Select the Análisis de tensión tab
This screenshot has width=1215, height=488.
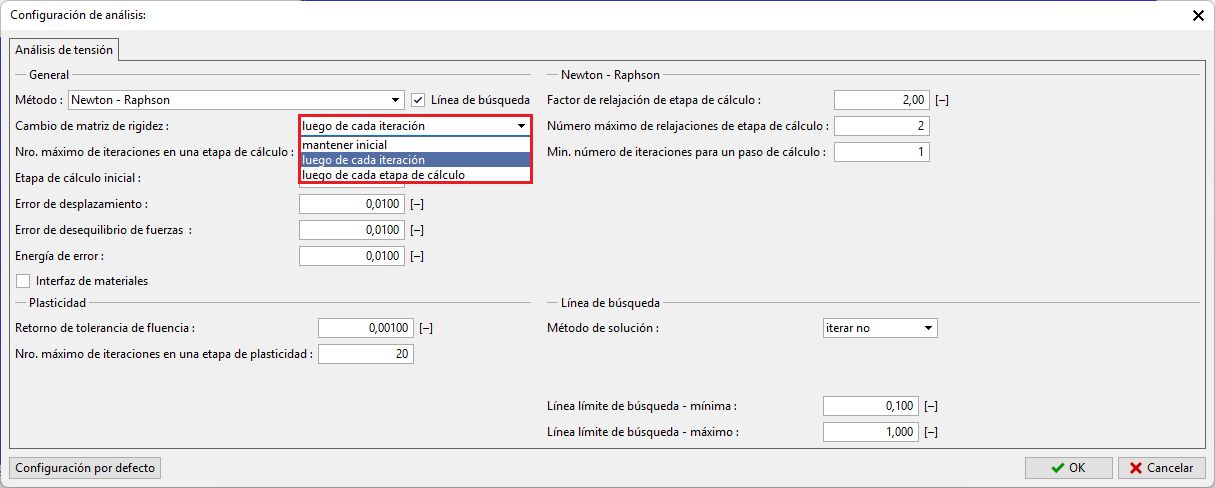(65, 49)
